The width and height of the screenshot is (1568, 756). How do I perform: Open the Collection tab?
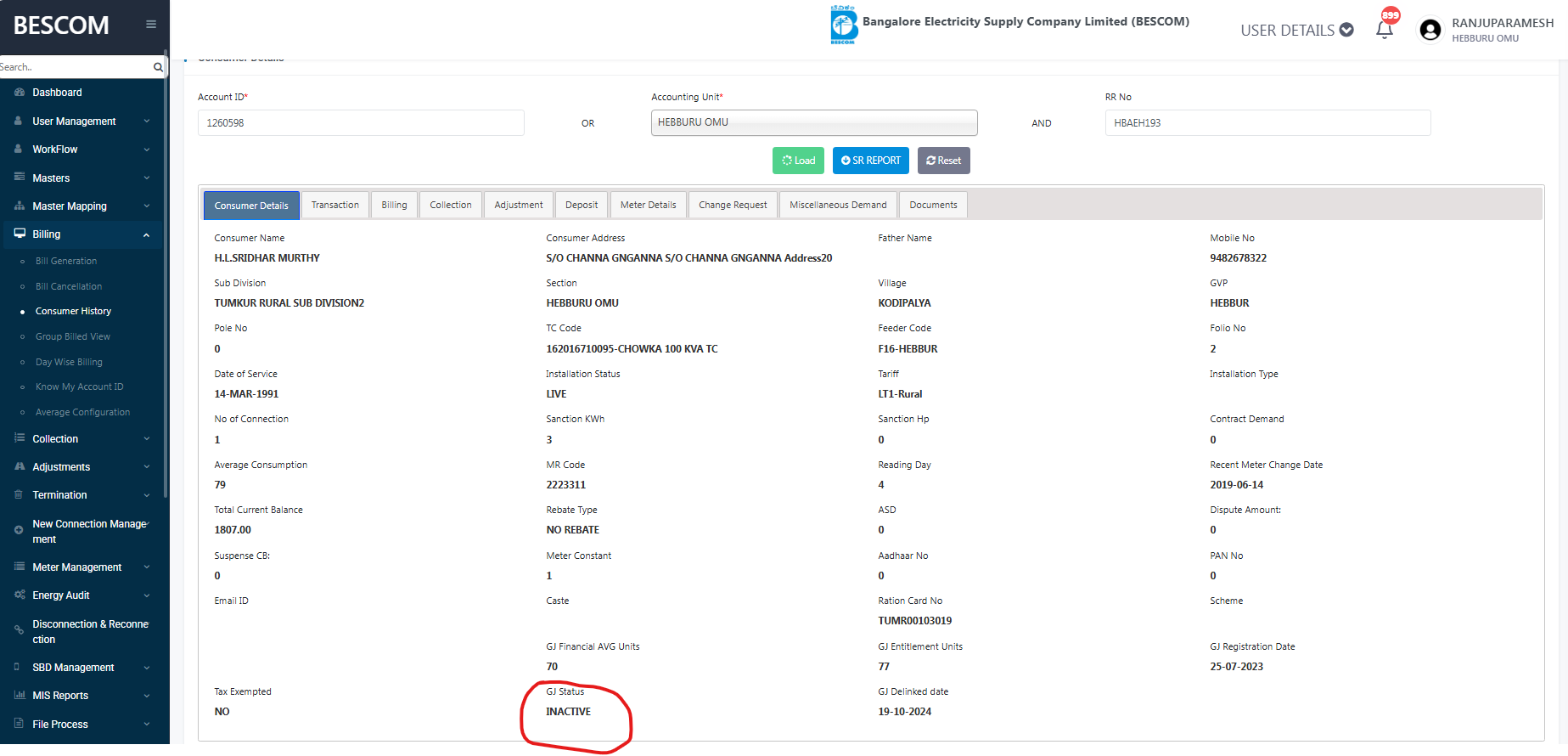[451, 205]
